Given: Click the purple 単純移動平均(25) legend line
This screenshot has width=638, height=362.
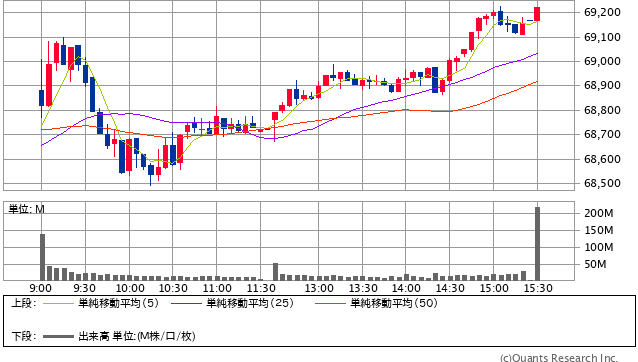Looking at the screenshot, I should coord(186,303).
